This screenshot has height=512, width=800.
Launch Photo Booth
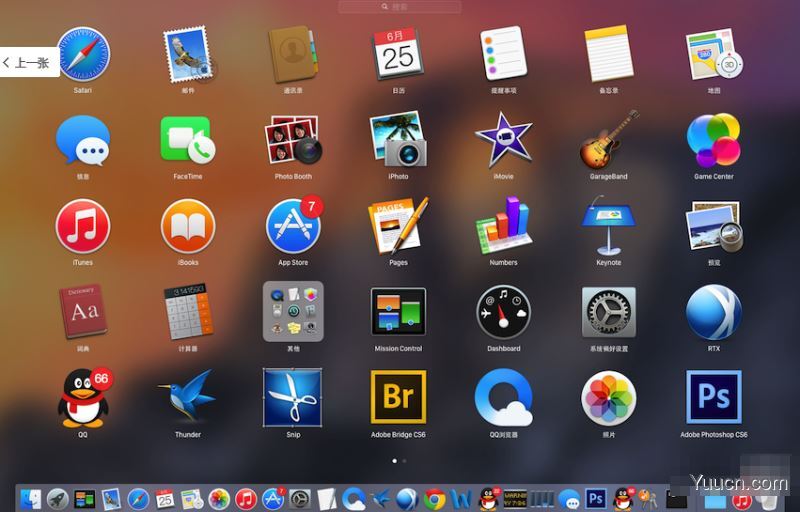pos(293,139)
